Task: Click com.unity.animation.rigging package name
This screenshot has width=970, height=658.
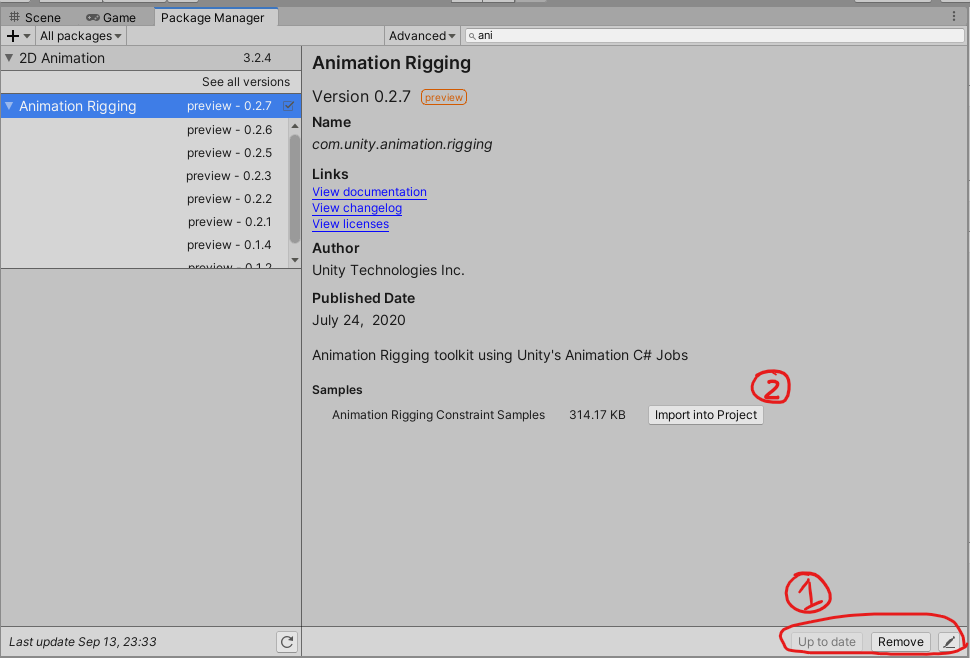Action: pos(402,144)
